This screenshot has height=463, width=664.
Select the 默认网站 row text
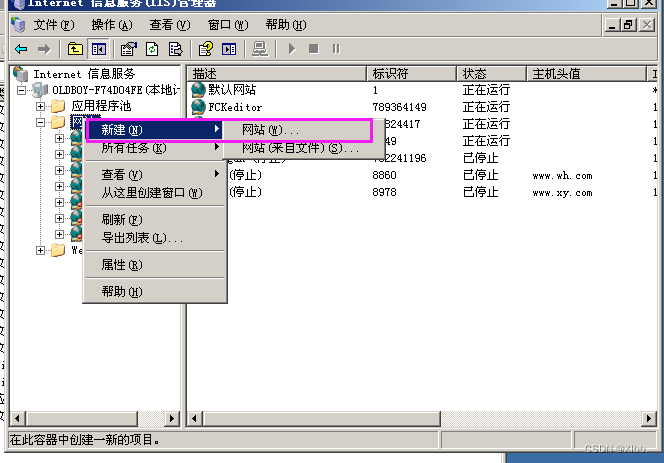coord(232,90)
